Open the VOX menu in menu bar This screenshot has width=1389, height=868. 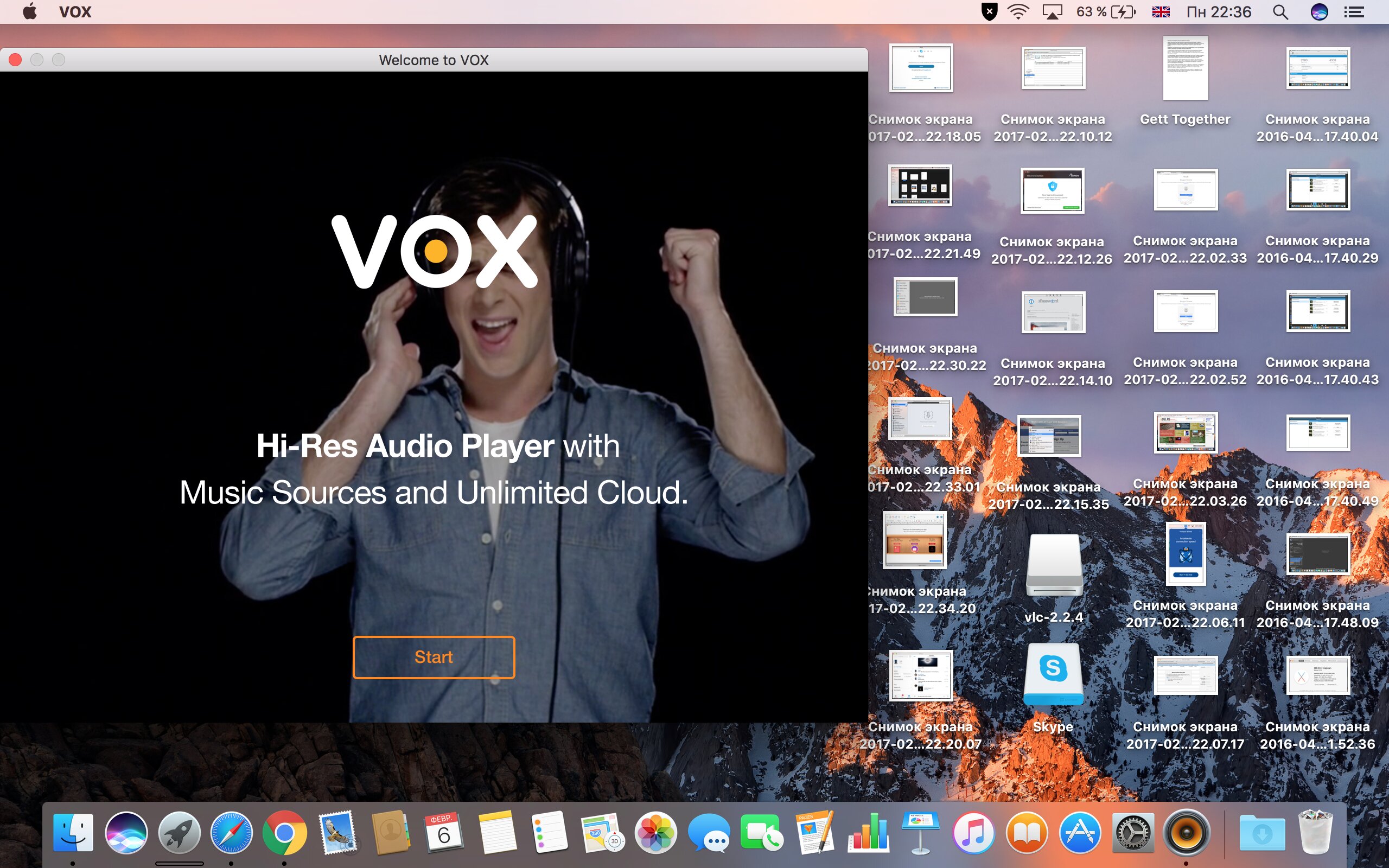pos(75,12)
